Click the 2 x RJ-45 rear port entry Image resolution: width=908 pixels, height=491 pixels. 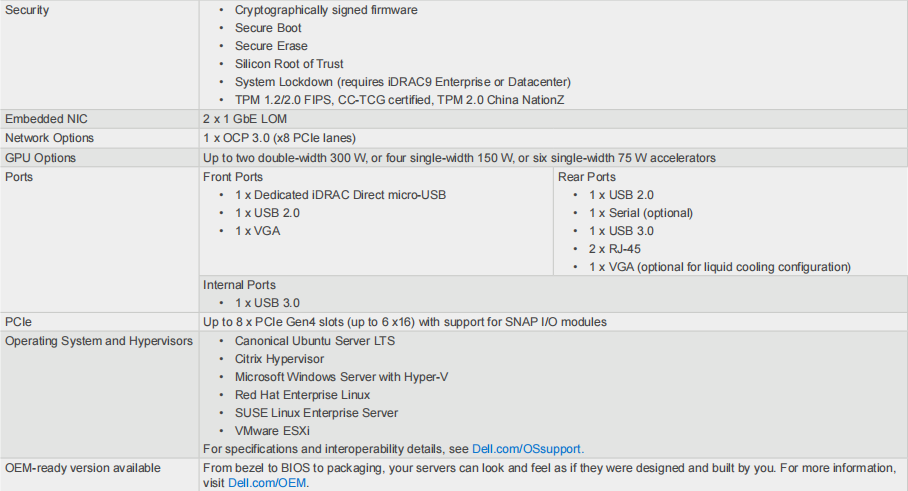[x=615, y=249]
